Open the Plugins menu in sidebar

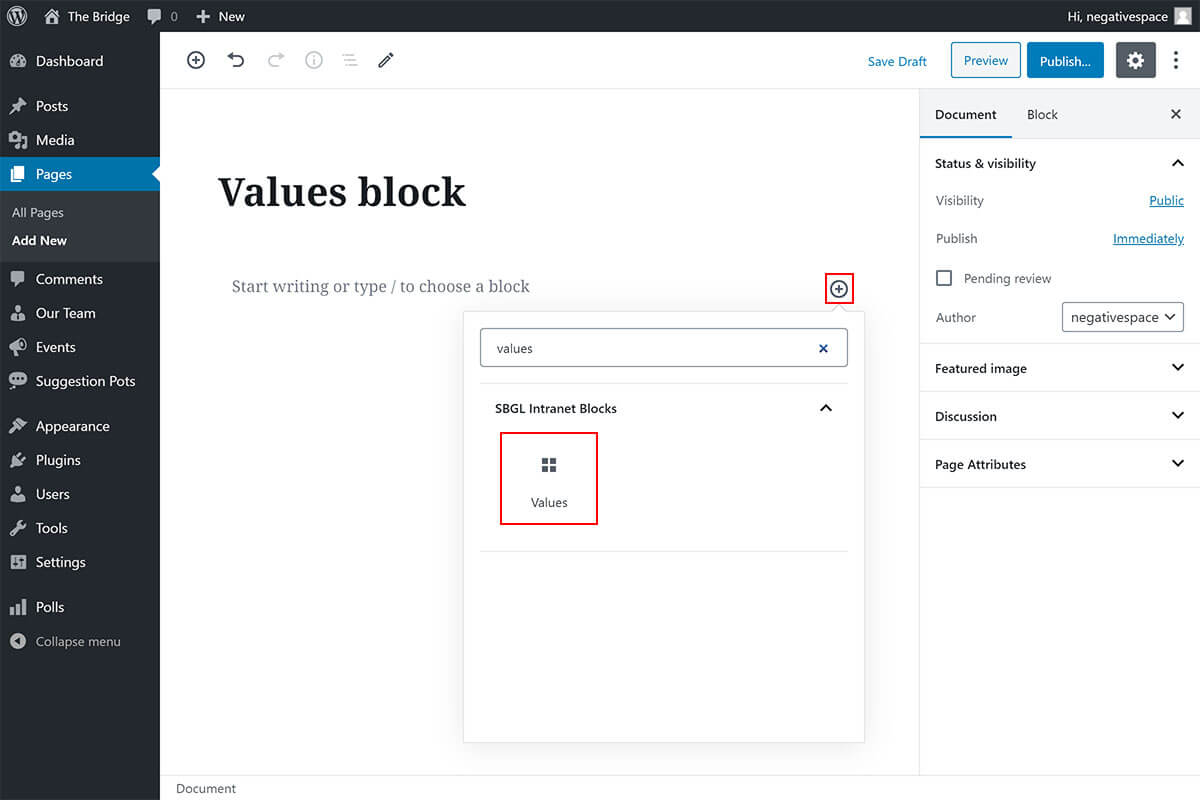pos(58,460)
